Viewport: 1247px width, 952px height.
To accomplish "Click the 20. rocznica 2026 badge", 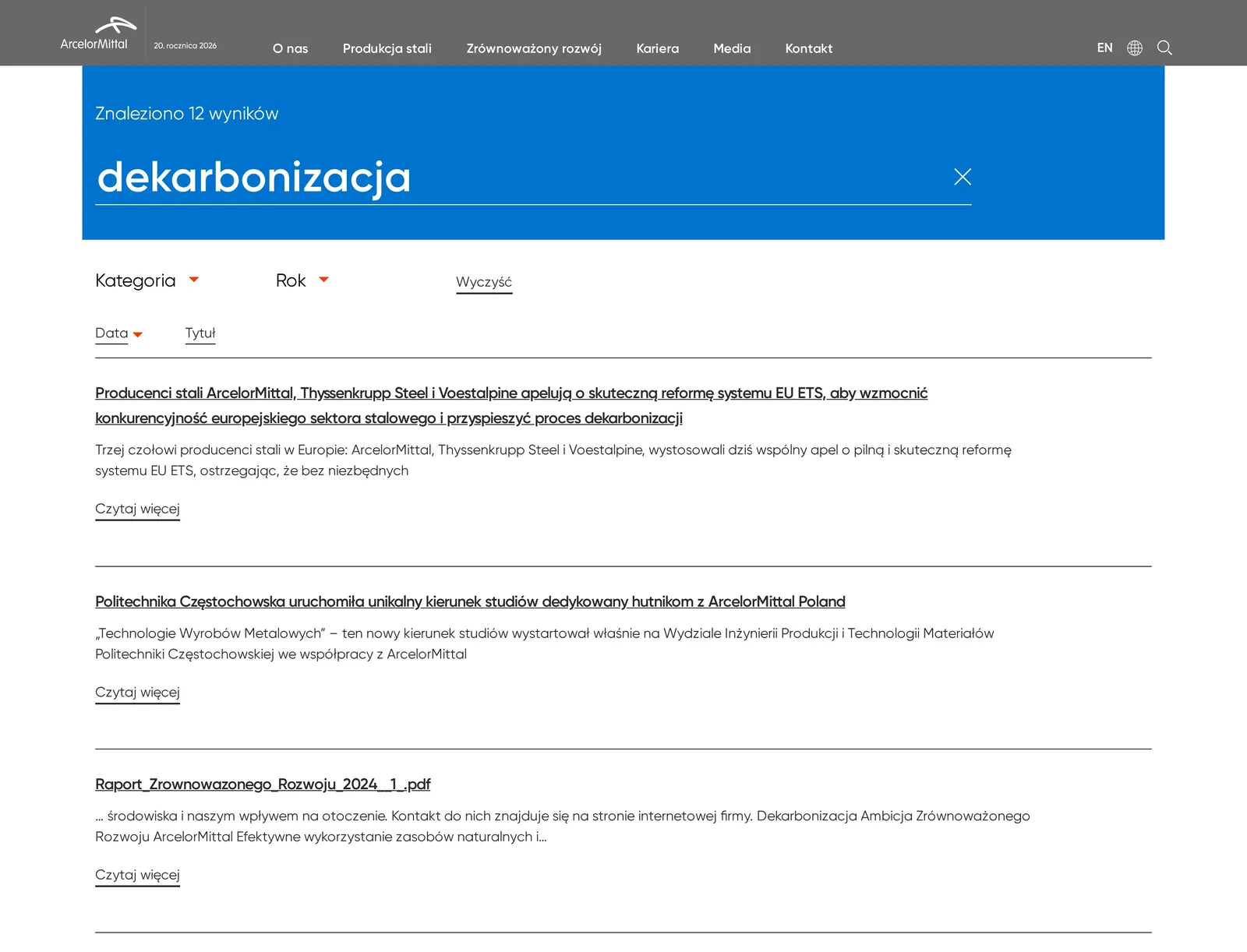I will pyautogui.click(x=185, y=46).
